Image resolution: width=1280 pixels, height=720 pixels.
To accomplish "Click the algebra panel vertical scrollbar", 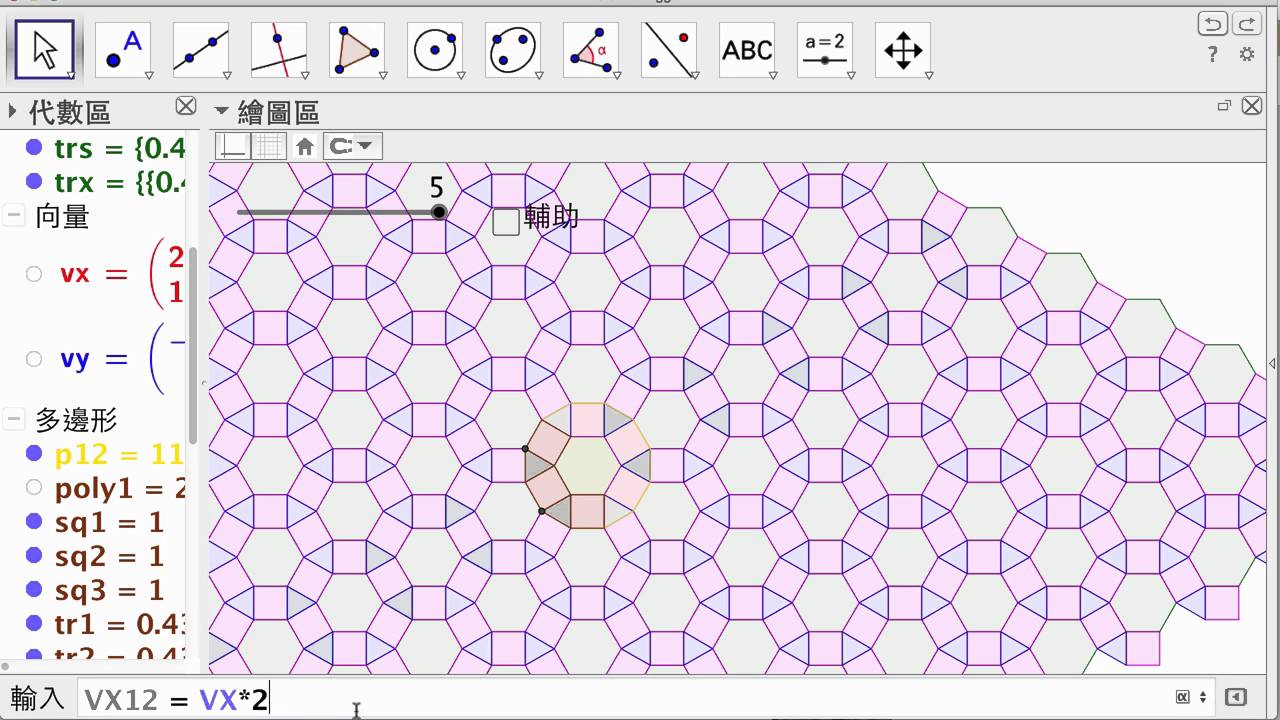I will tap(193, 345).
